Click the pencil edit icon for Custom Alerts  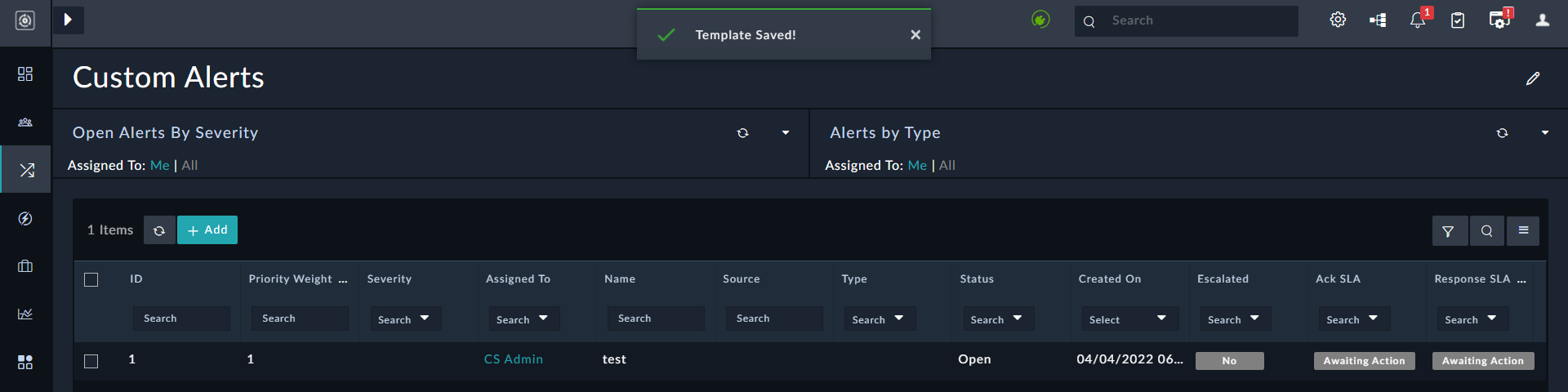click(1533, 78)
